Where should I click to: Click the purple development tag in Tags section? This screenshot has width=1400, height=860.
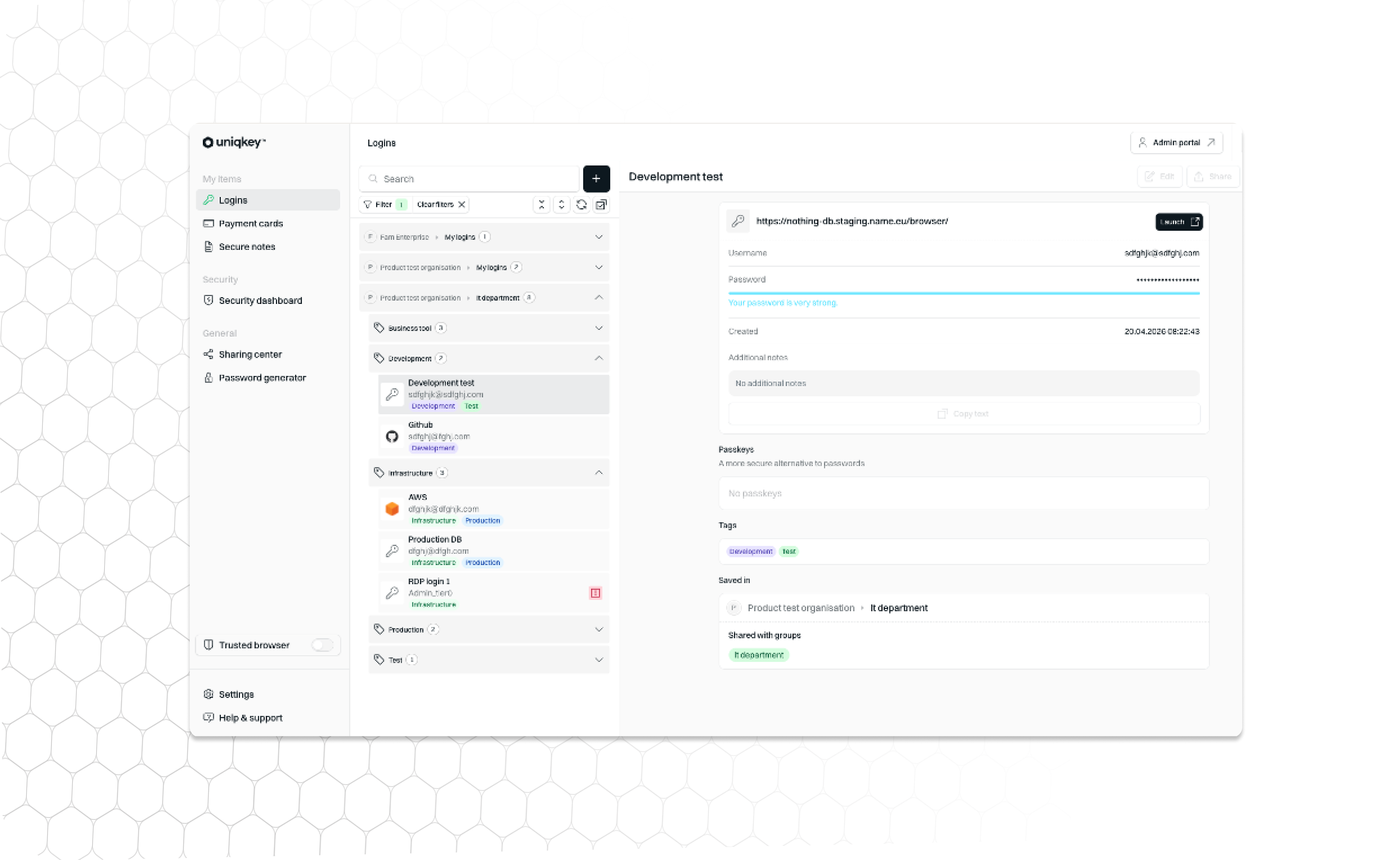point(751,551)
